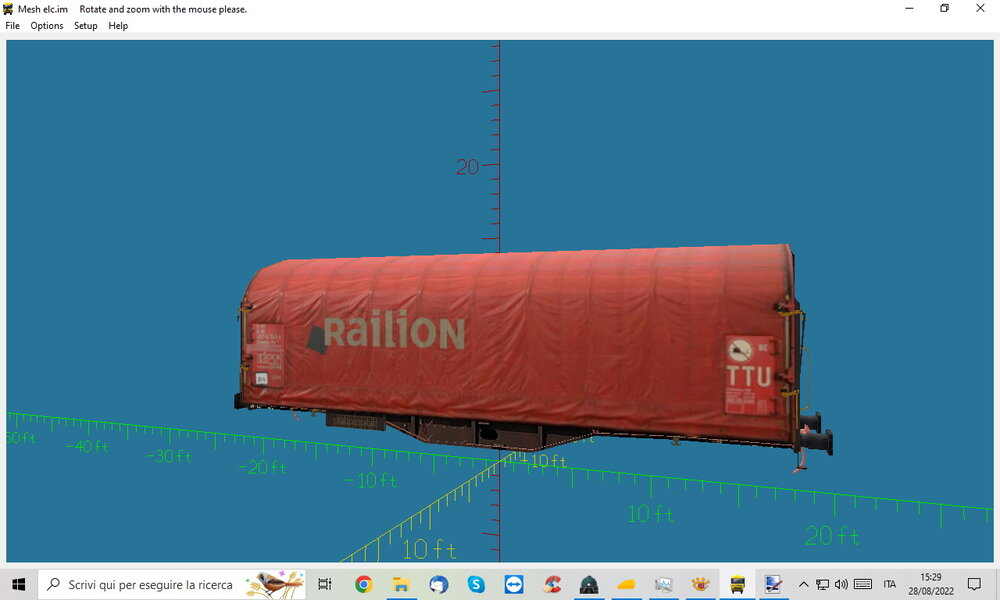Open the Windows Start menu
1000x600 pixels.
click(18, 584)
